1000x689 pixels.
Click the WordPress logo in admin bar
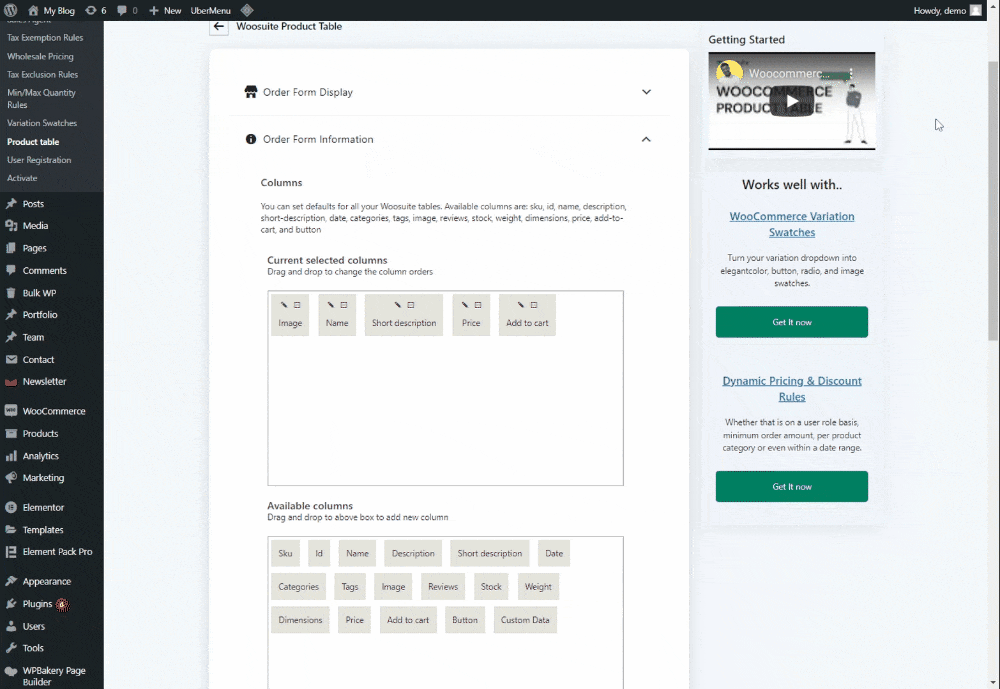(11, 10)
